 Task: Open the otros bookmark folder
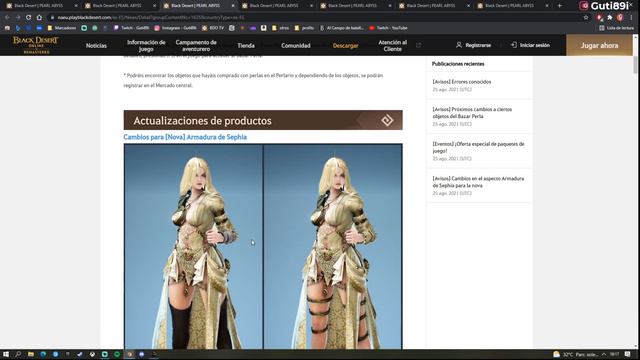(x=280, y=28)
